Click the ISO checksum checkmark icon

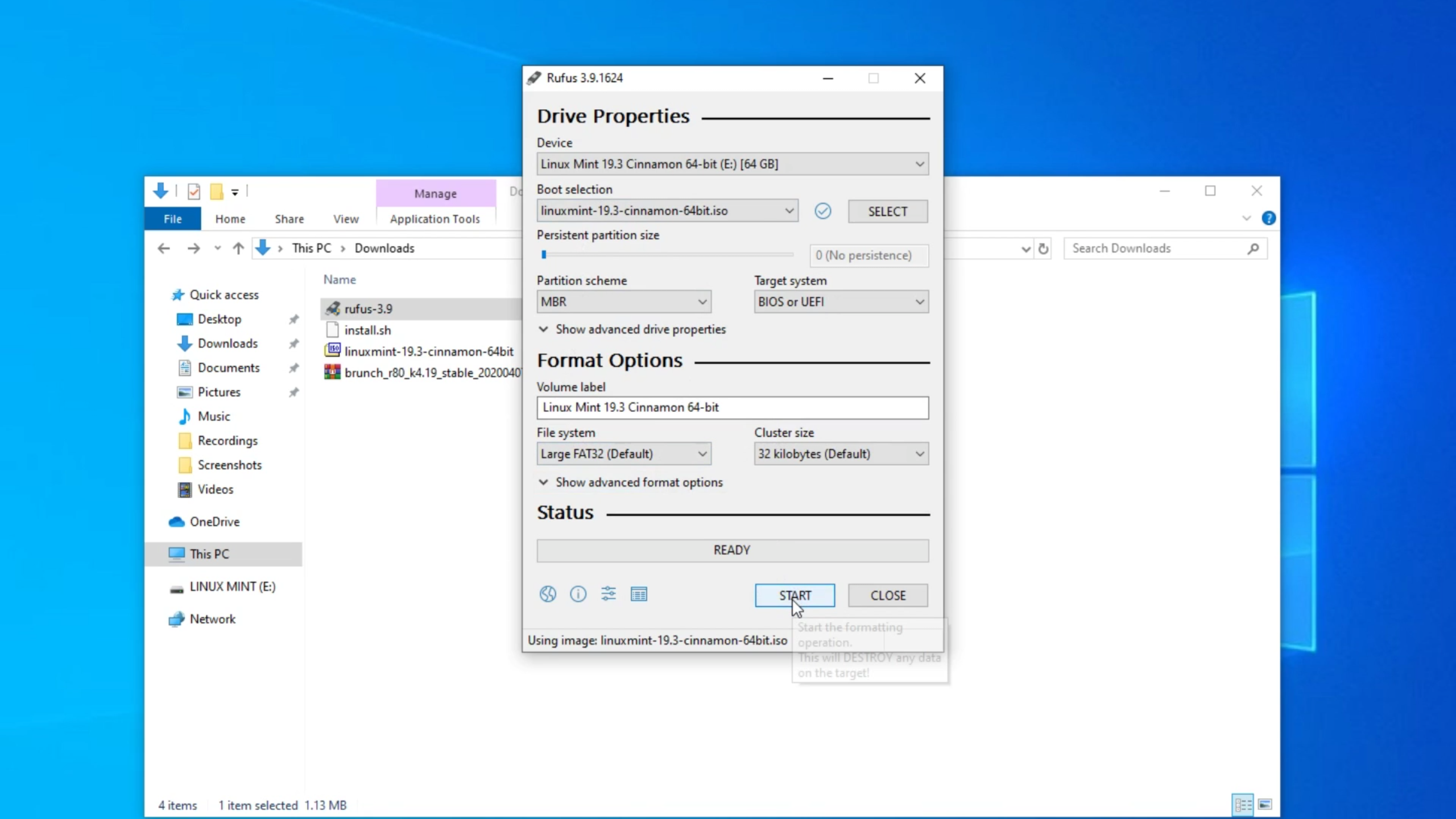(823, 211)
